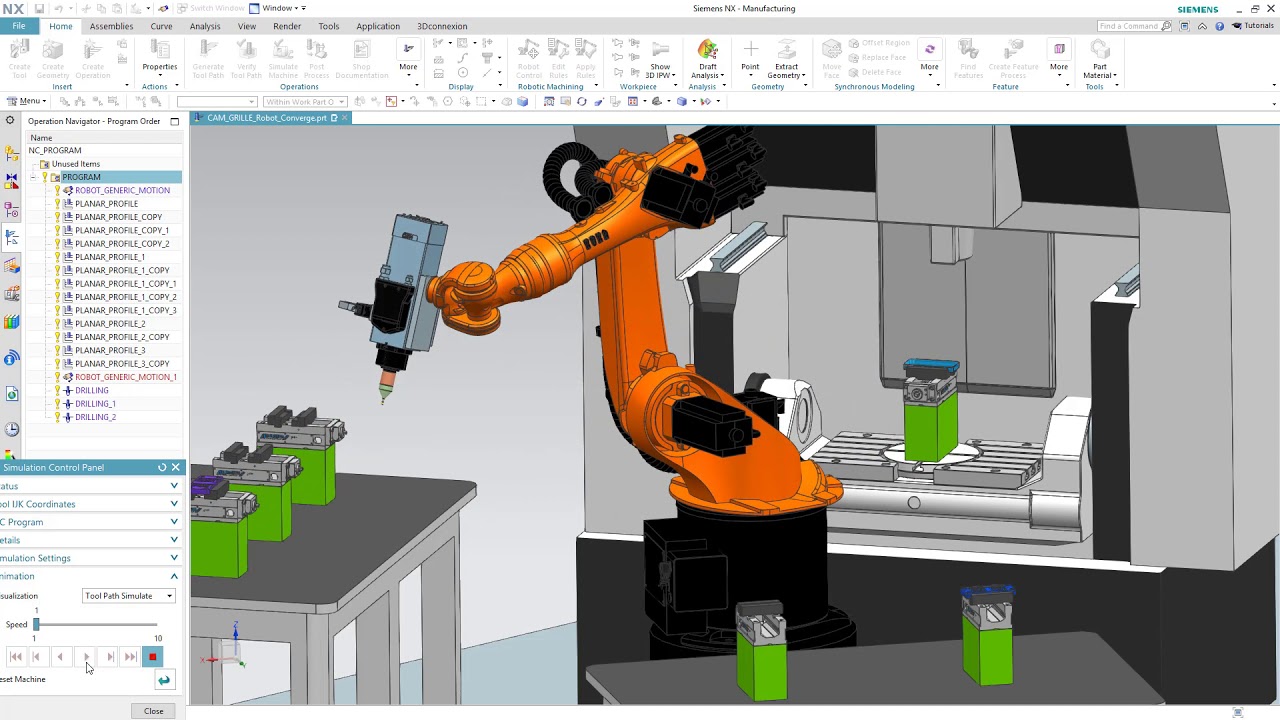Click the Find Features icon

click(x=968, y=59)
